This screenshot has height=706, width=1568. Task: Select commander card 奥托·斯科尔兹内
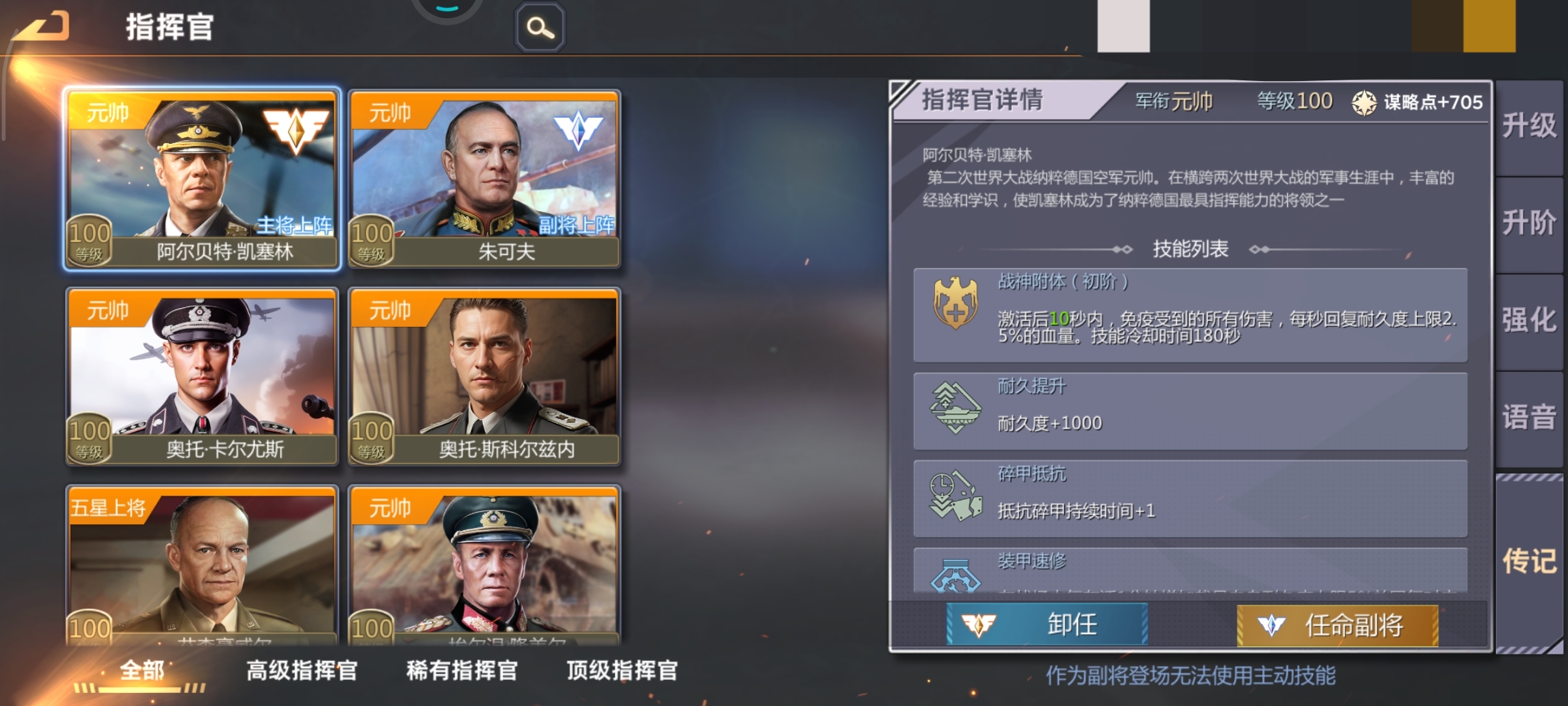[484, 377]
